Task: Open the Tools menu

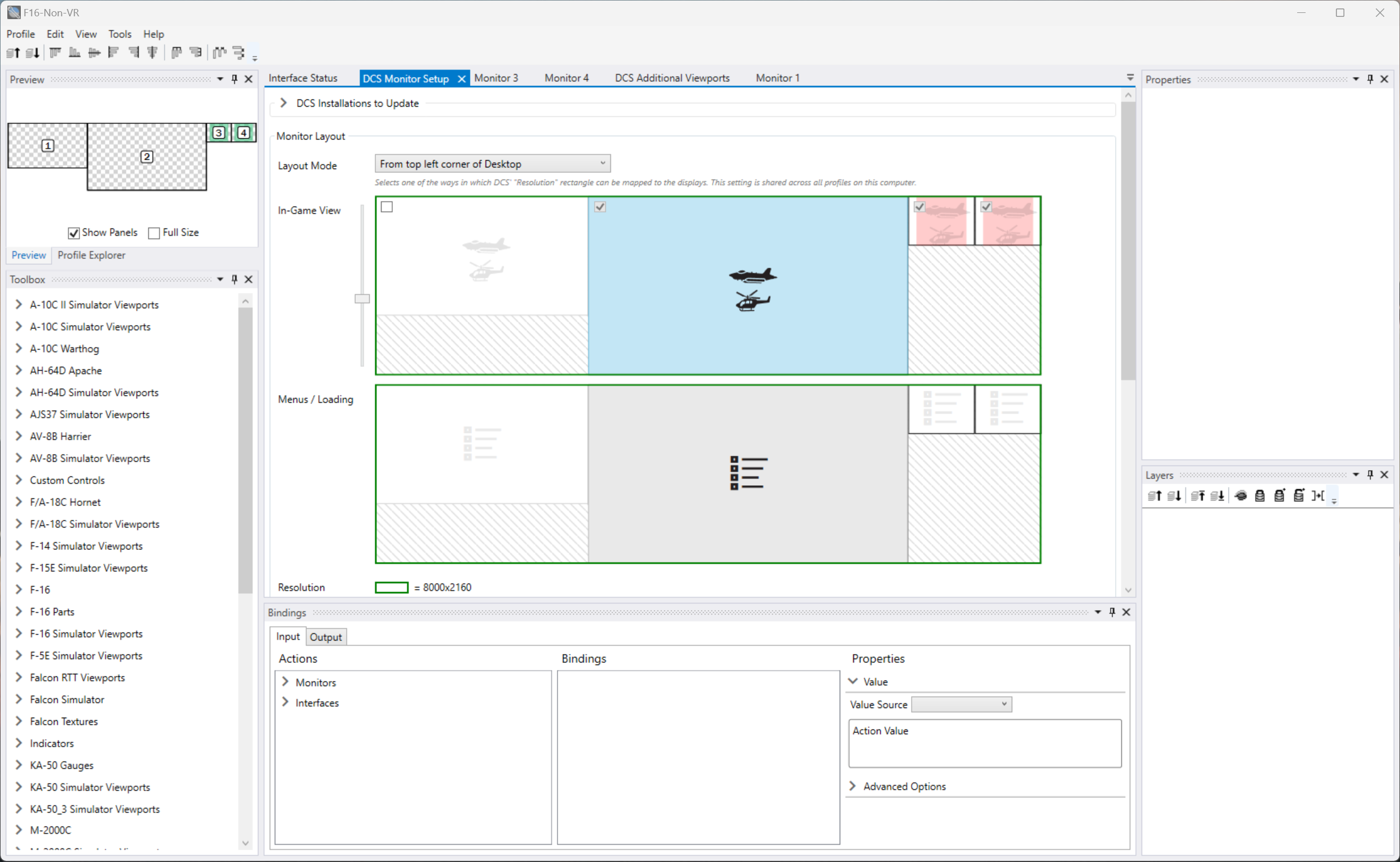Action: pos(120,34)
